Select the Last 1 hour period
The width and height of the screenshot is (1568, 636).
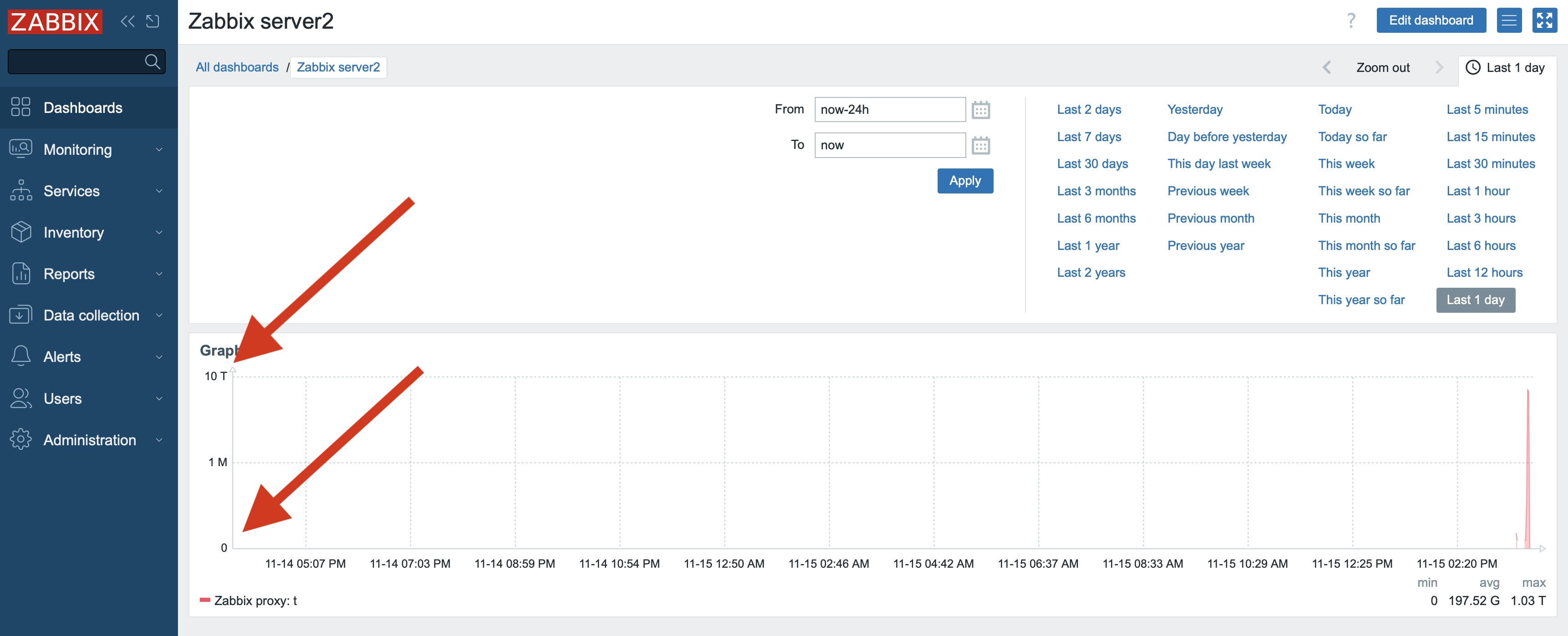(1477, 191)
